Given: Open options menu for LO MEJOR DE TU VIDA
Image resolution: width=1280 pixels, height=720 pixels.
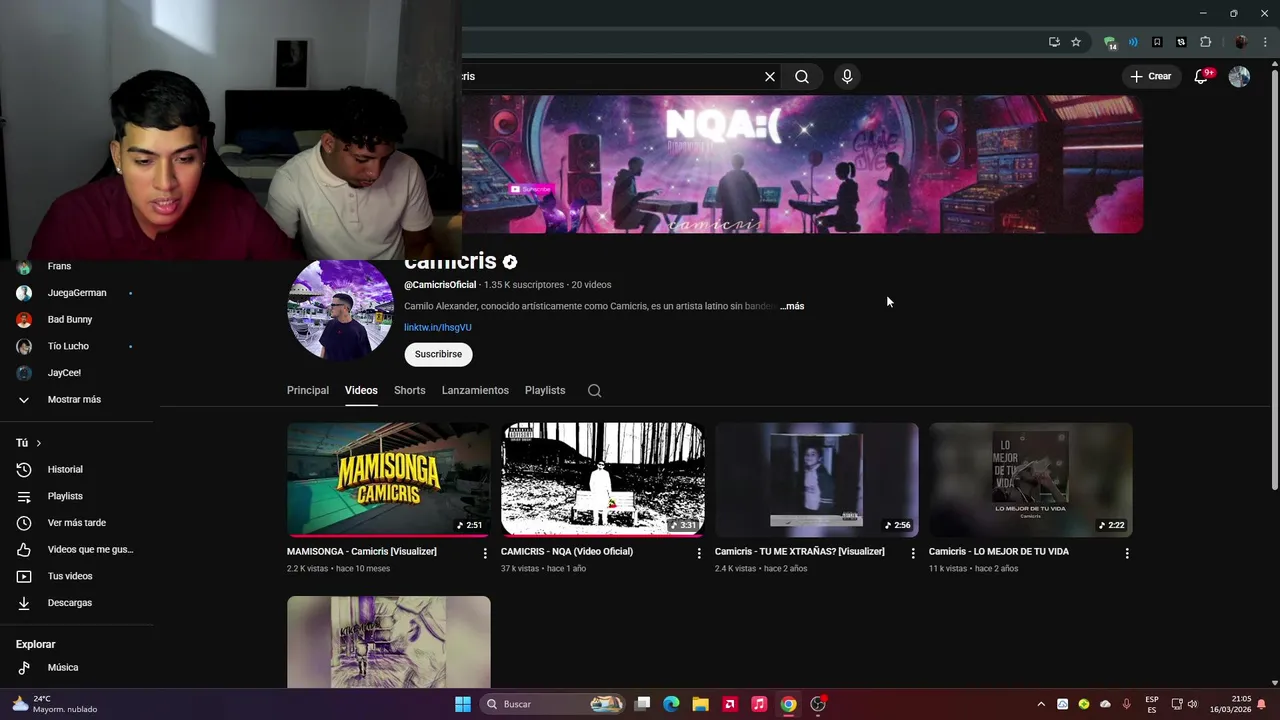Looking at the screenshot, I should [x=1127, y=553].
